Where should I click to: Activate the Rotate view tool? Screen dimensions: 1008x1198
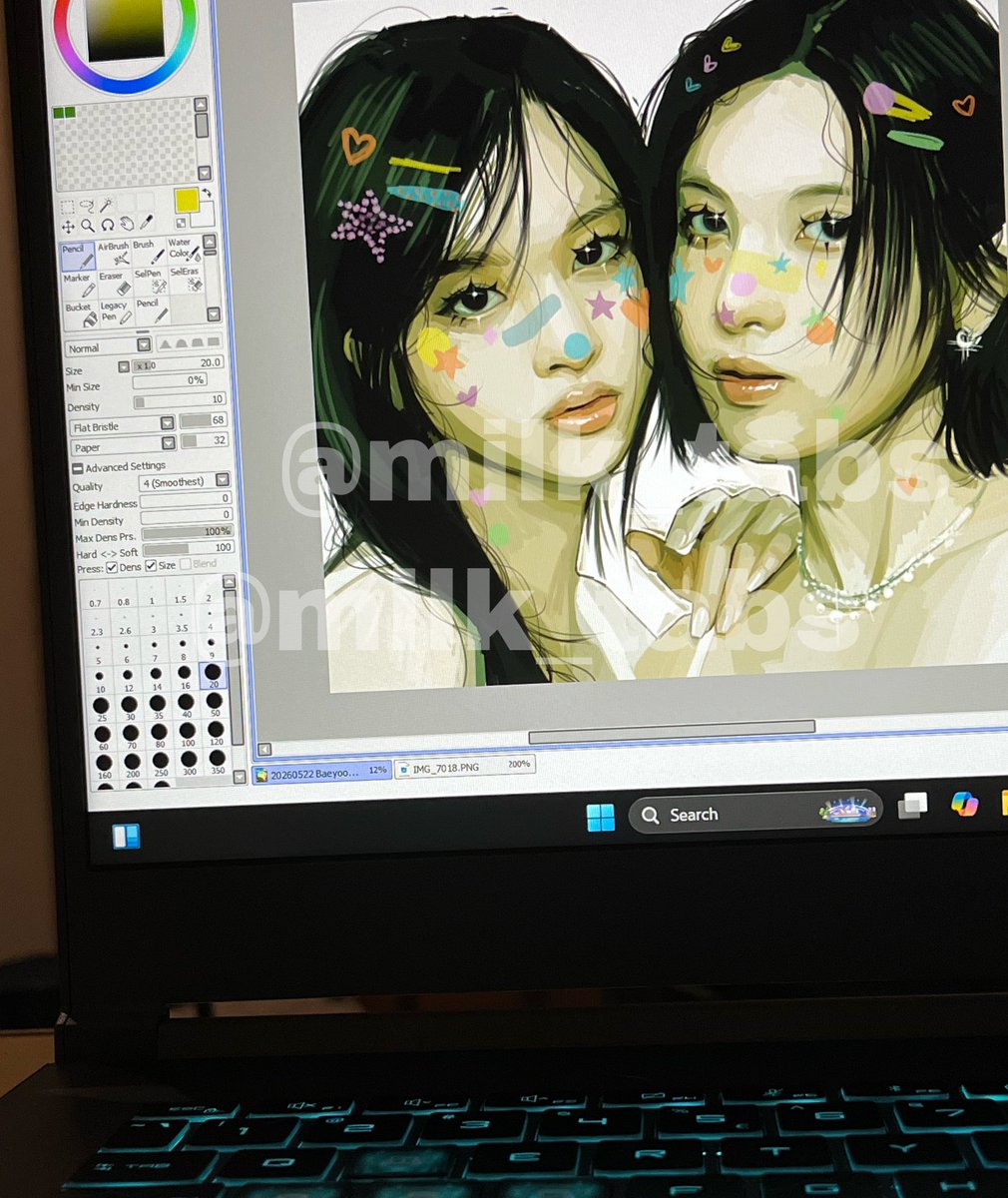108,226
